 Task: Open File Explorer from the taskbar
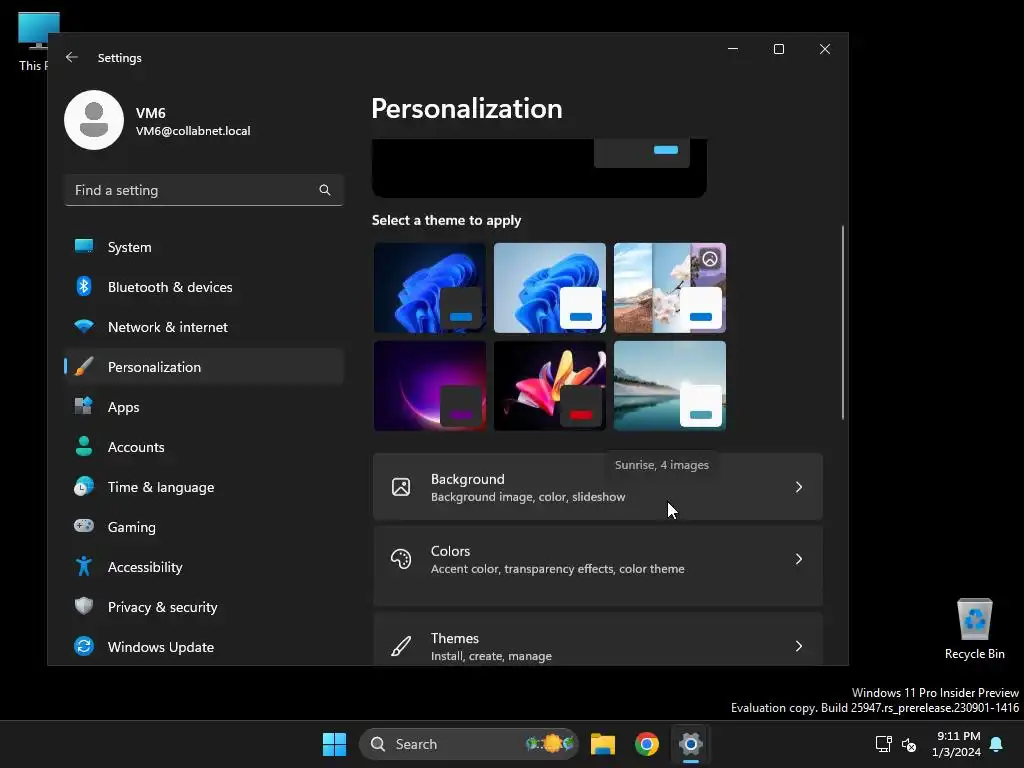coord(603,744)
